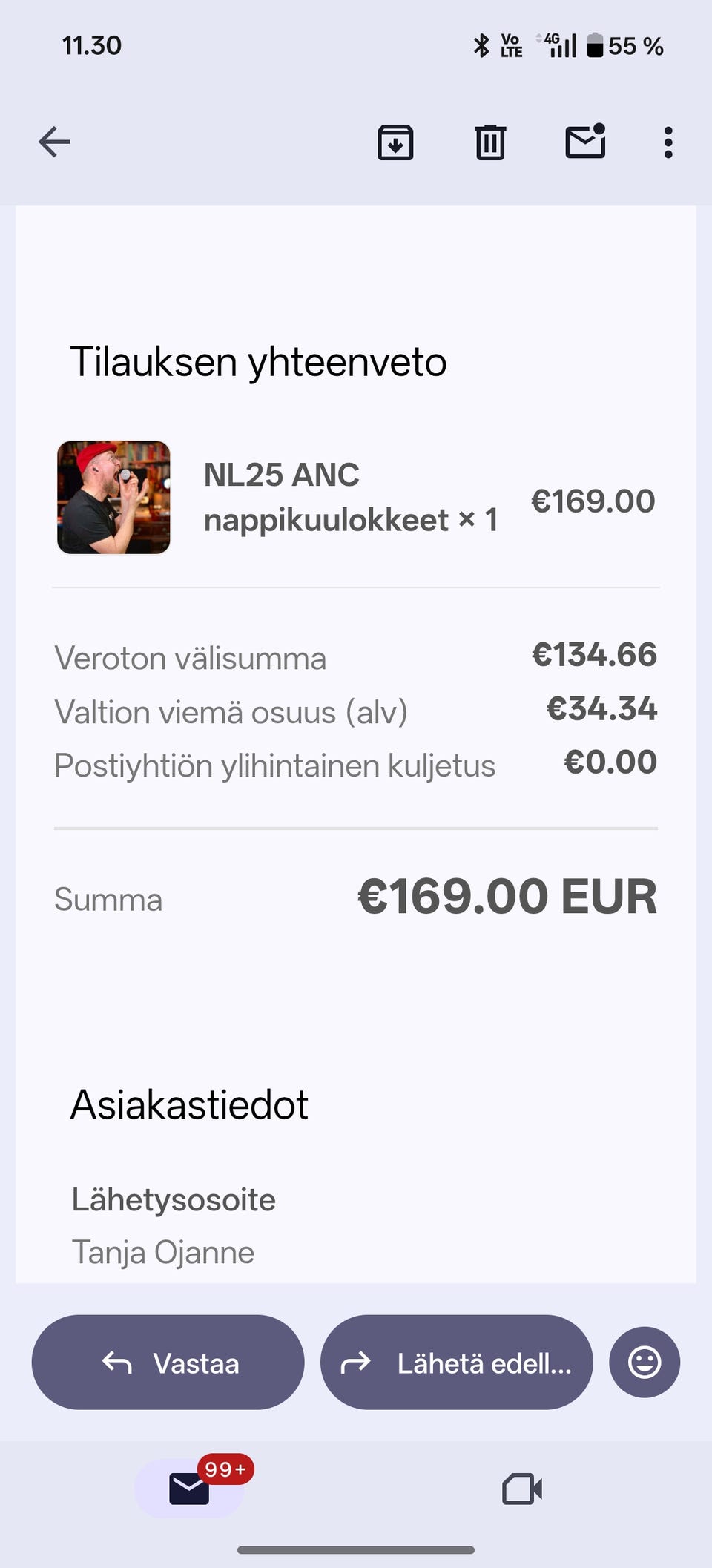Image resolution: width=712 pixels, height=1568 pixels.
Task: Tap the Vastaa reply button
Action: [168, 1363]
